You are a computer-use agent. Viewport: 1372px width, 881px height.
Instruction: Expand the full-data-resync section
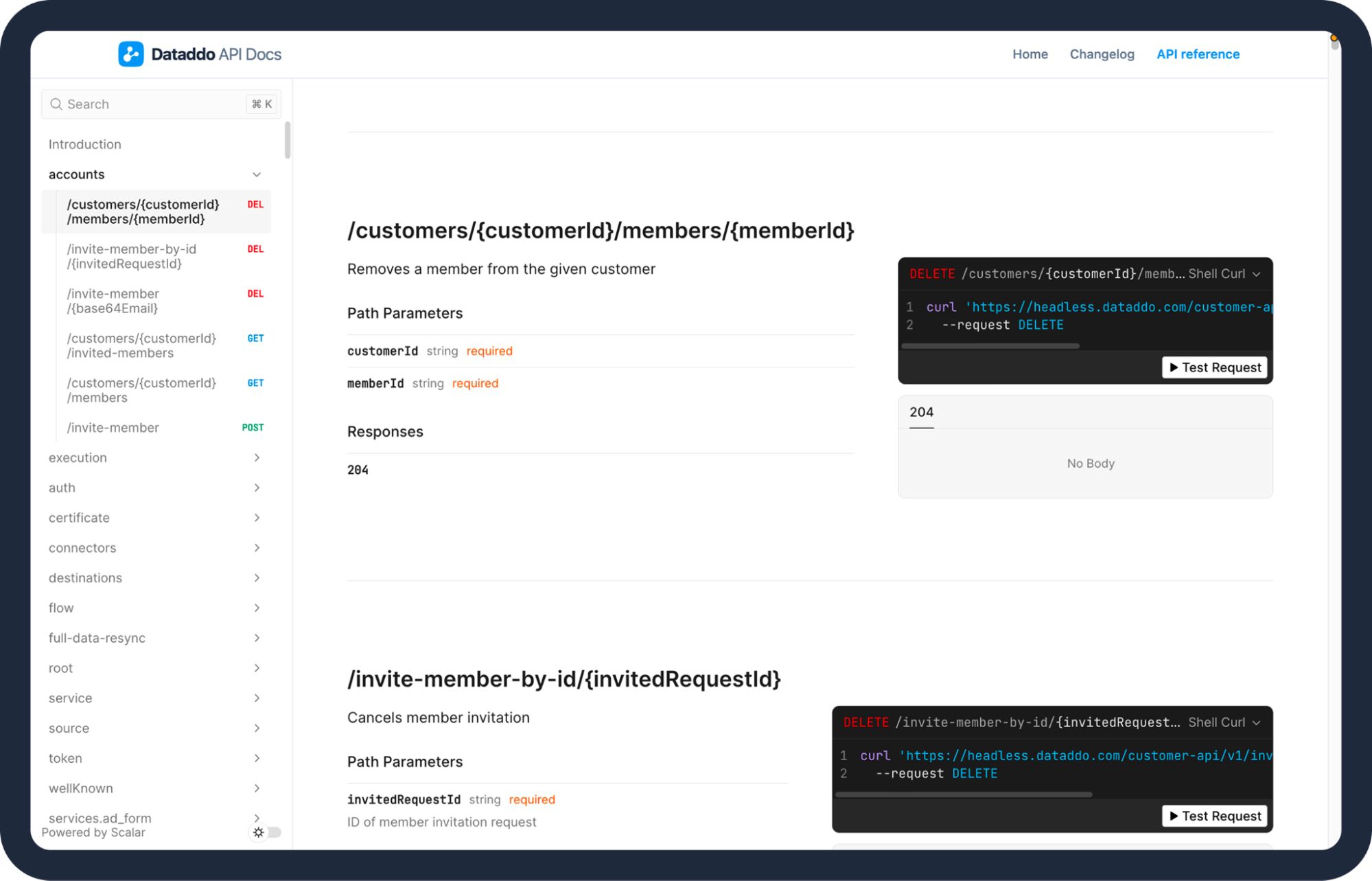coord(257,638)
